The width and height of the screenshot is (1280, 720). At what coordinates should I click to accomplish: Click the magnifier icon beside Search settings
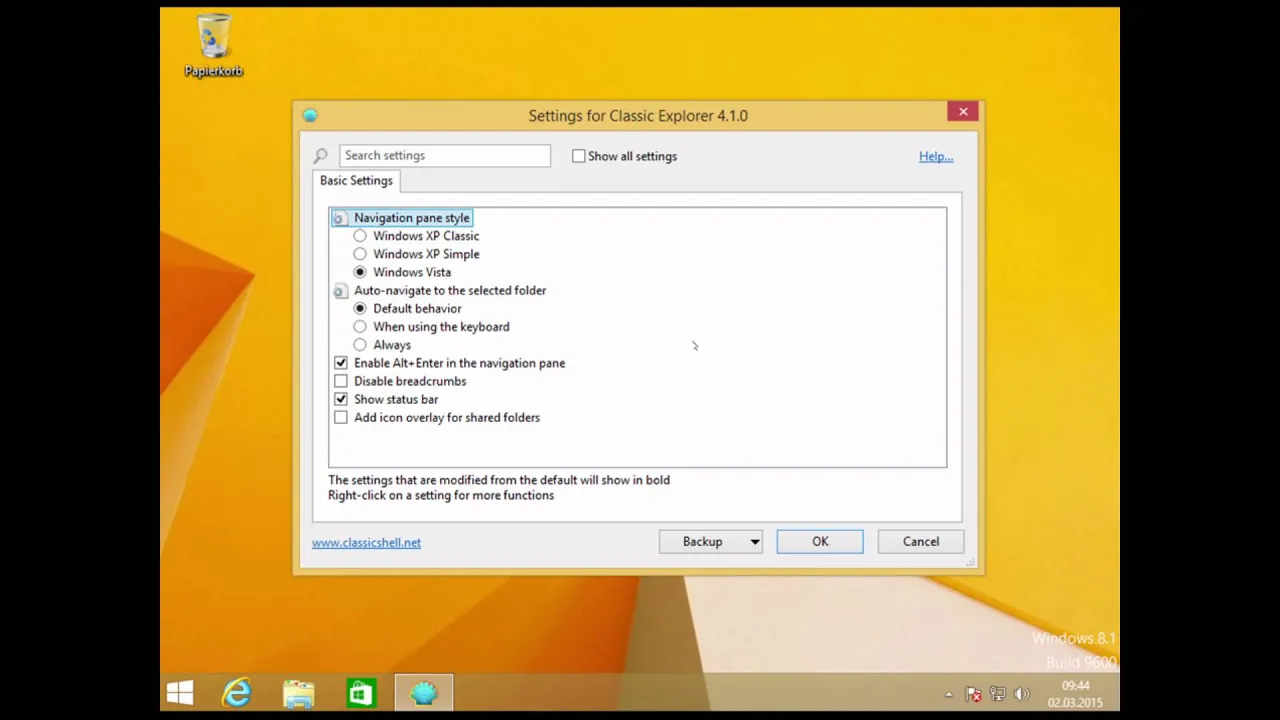(320, 156)
